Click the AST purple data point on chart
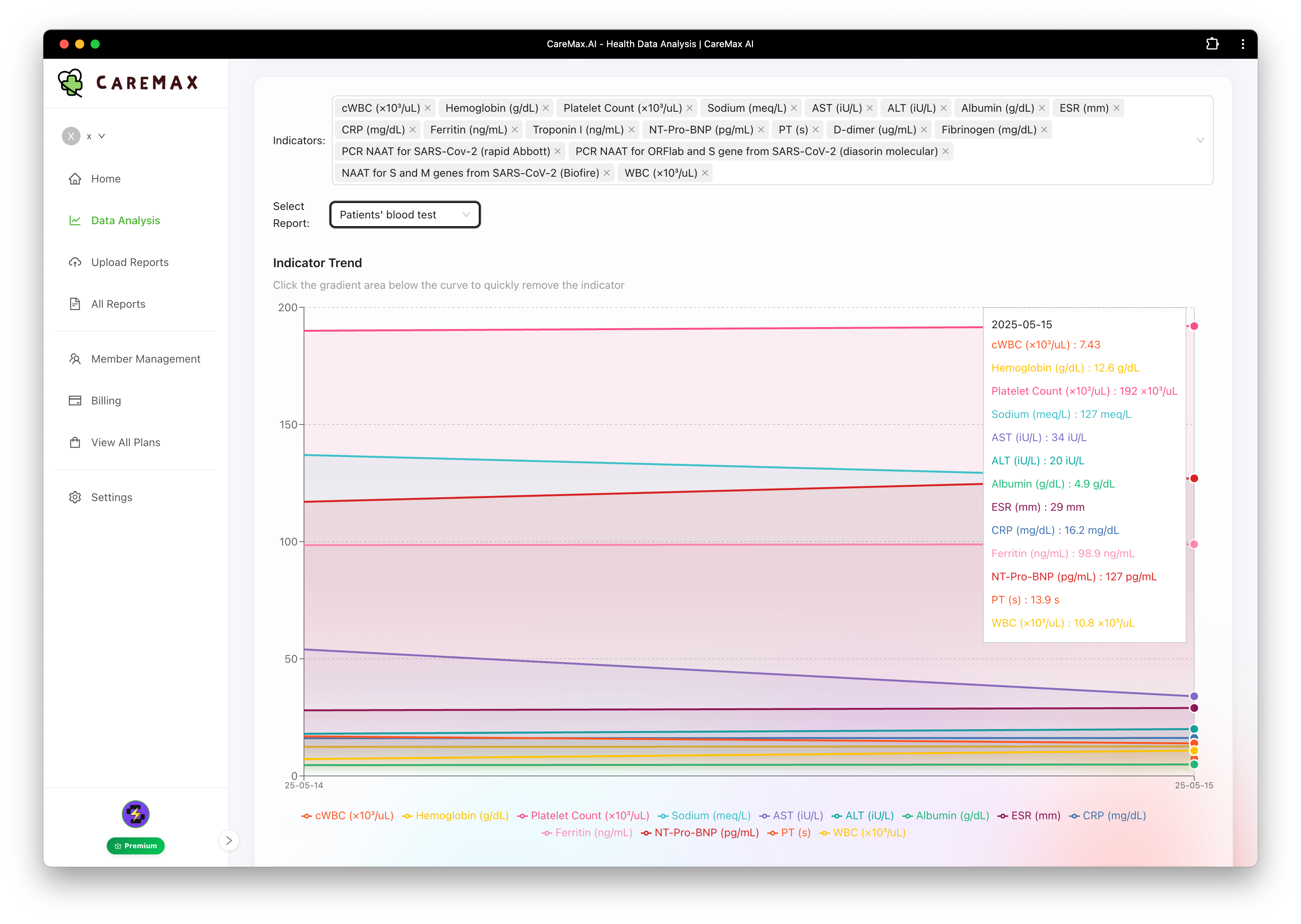Screen dimensions: 1301x924 pyautogui.click(x=1194, y=696)
